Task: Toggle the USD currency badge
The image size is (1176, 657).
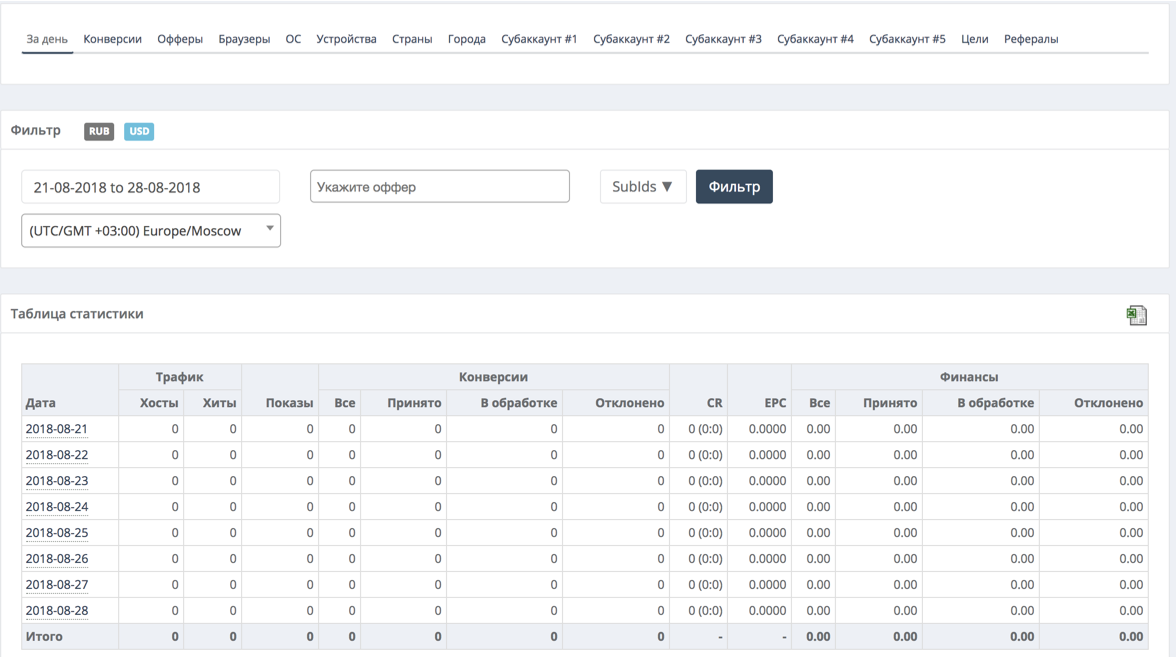Action: coord(139,131)
